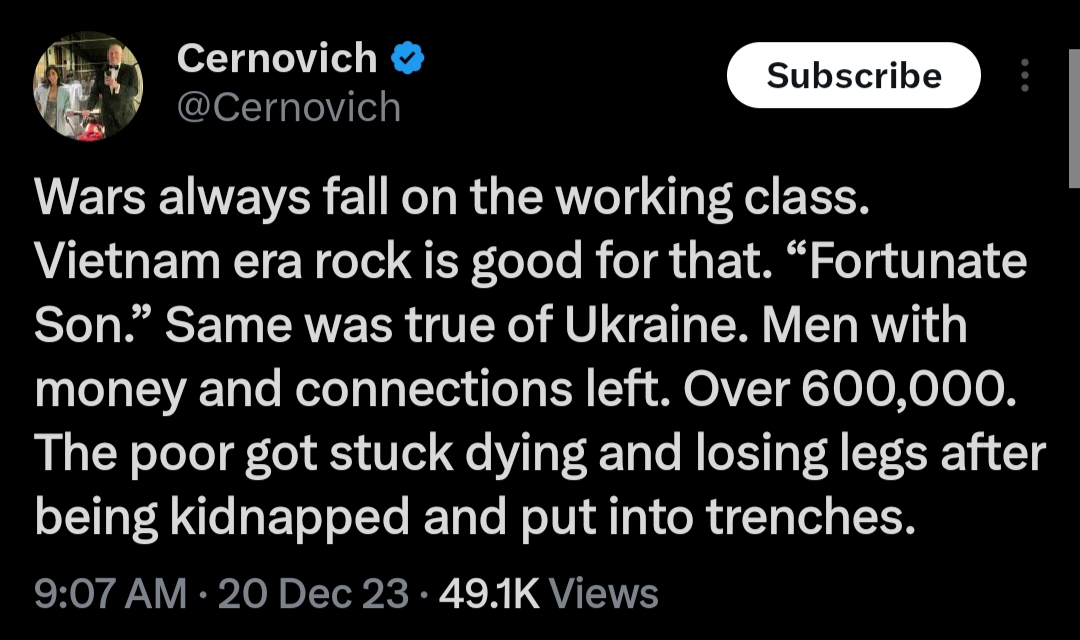Screen dimensions: 1080x640
Task: Click the Cernovich display name
Action: [x=276, y=59]
